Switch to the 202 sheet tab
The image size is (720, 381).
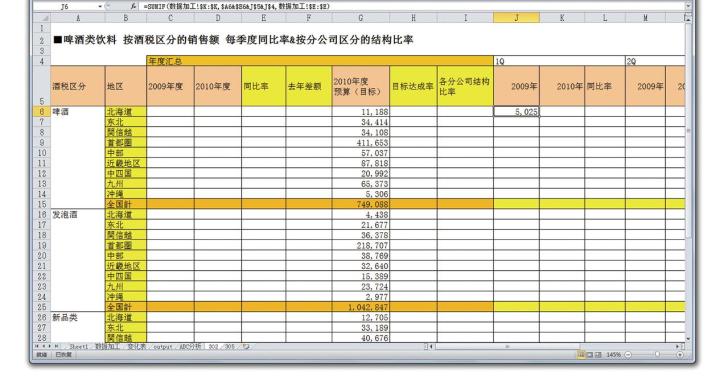click(213, 347)
